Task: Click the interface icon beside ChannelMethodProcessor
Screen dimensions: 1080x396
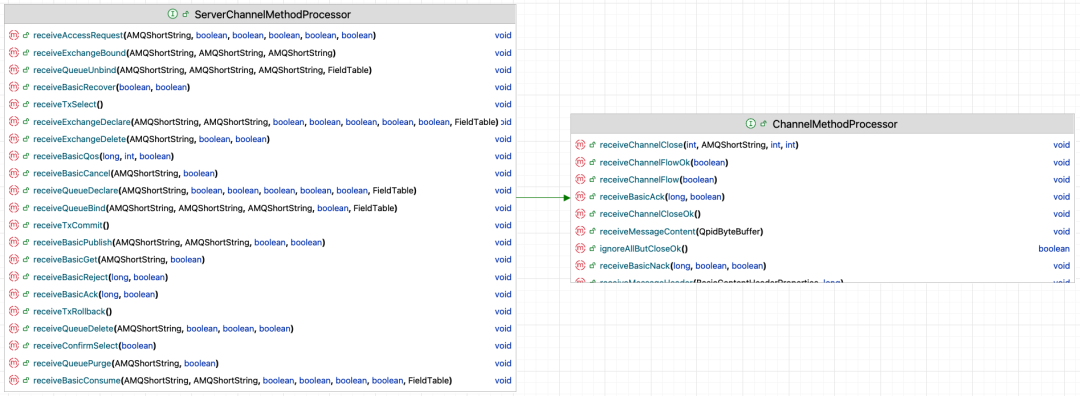Action: pos(751,124)
